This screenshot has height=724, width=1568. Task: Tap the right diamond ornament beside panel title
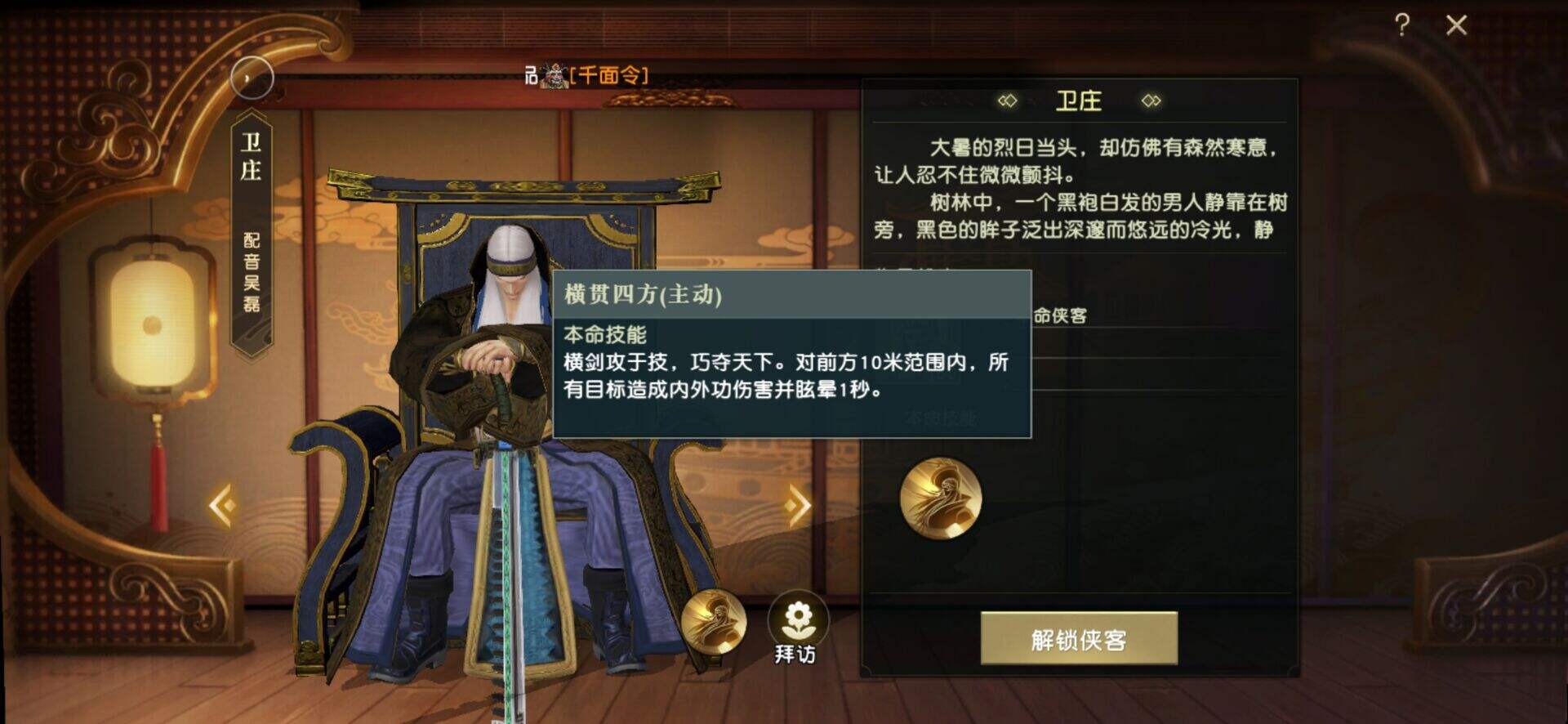click(1151, 101)
